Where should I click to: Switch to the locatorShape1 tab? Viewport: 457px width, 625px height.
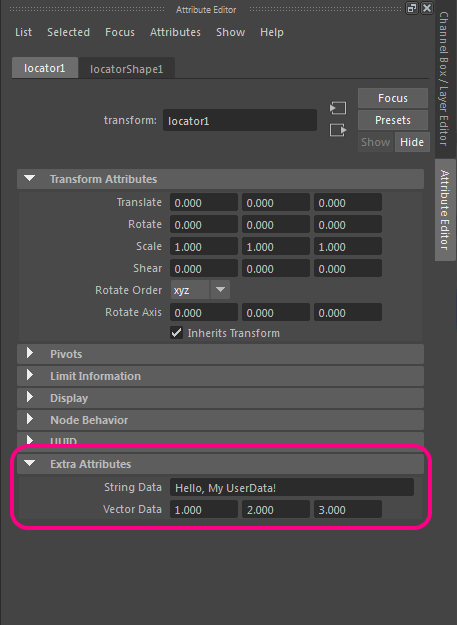(127, 68)
